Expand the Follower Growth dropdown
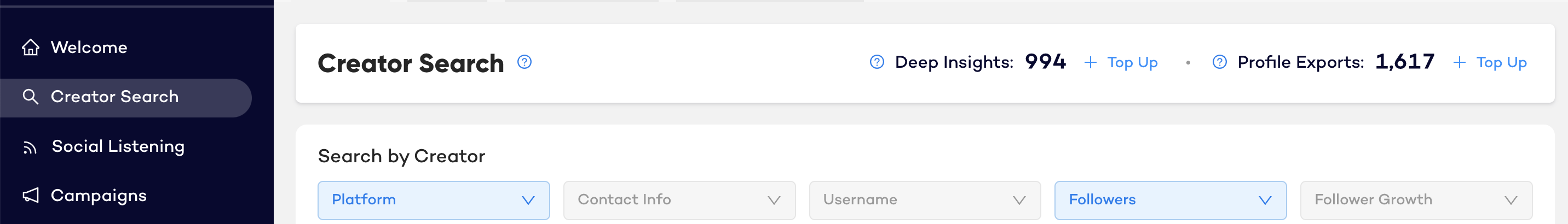 (1416, 201)
